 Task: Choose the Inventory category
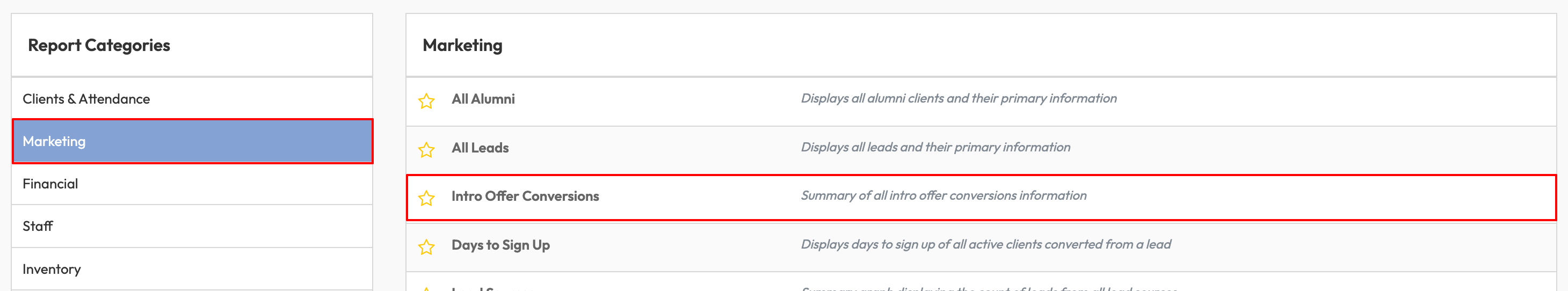[x=51, y=269]
